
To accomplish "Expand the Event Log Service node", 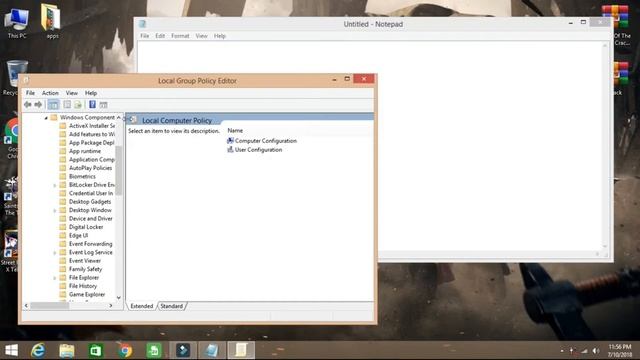I will [54, 253].
